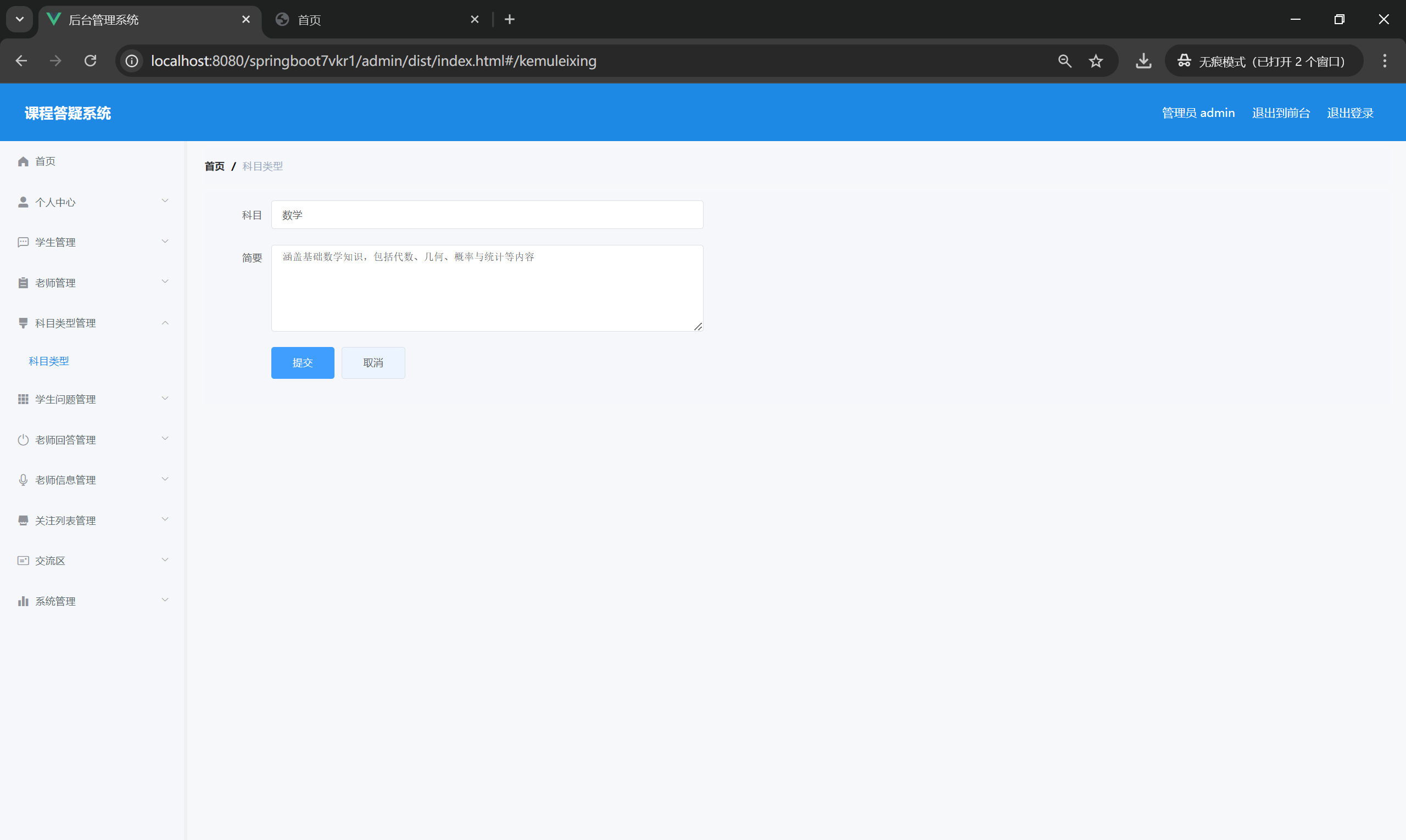Expand 关注列表管理 chevron

click(x=165, y=519)
